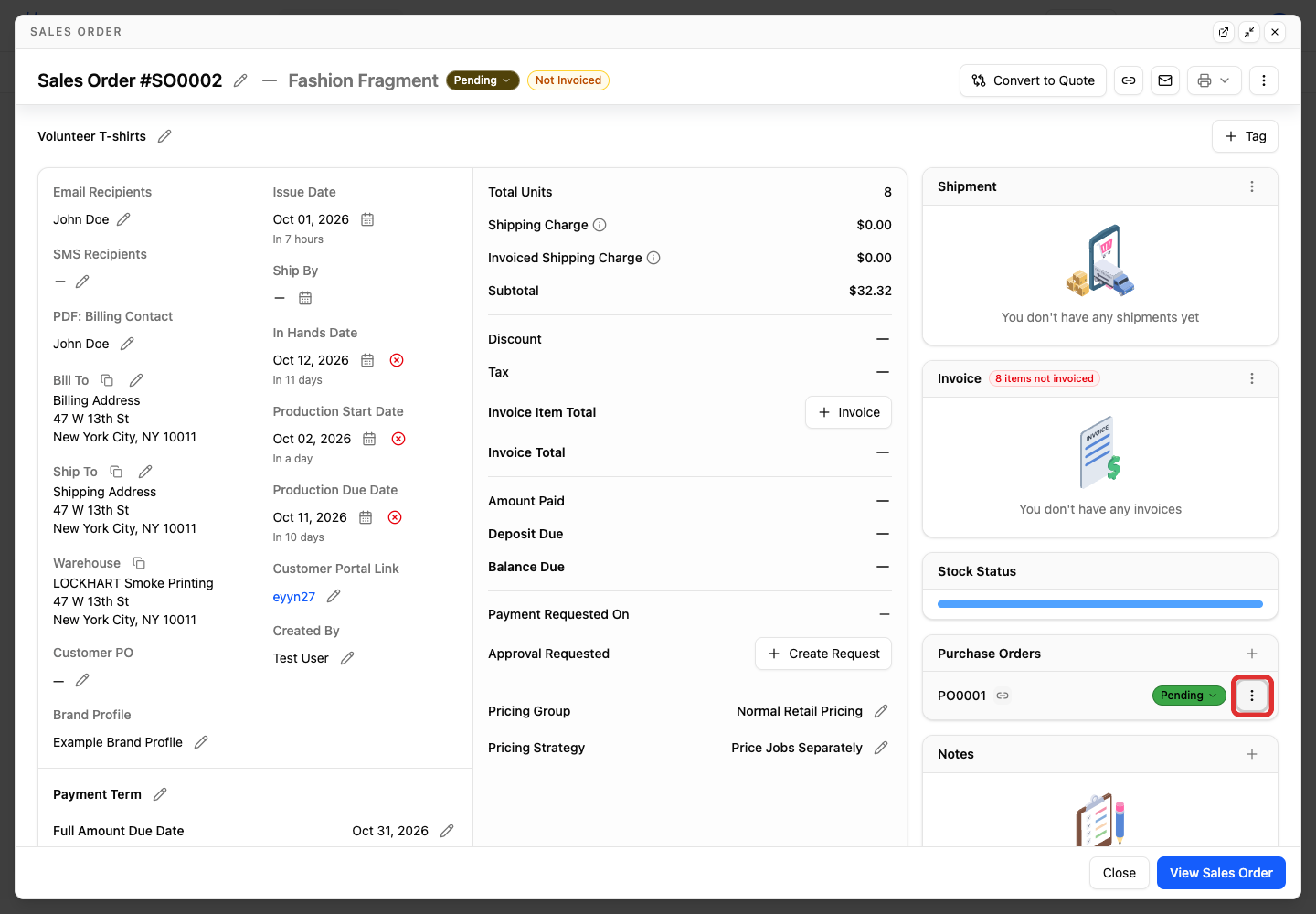Screen dimensions: 1316x914
Task: Show Shipping Charge info tooltip
Action: coord(600,225)
